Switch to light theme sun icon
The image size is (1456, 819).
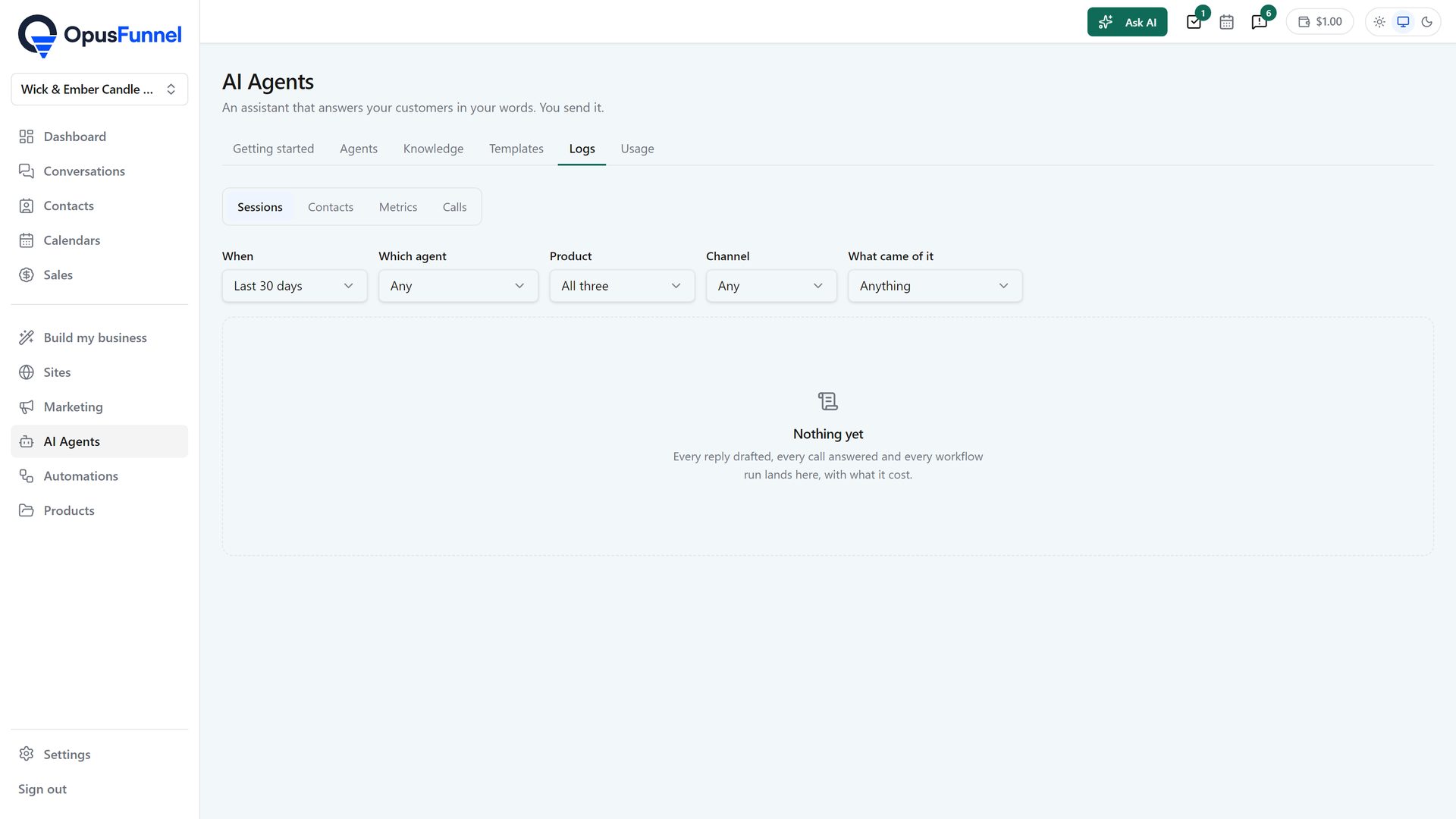(1379, 22)
